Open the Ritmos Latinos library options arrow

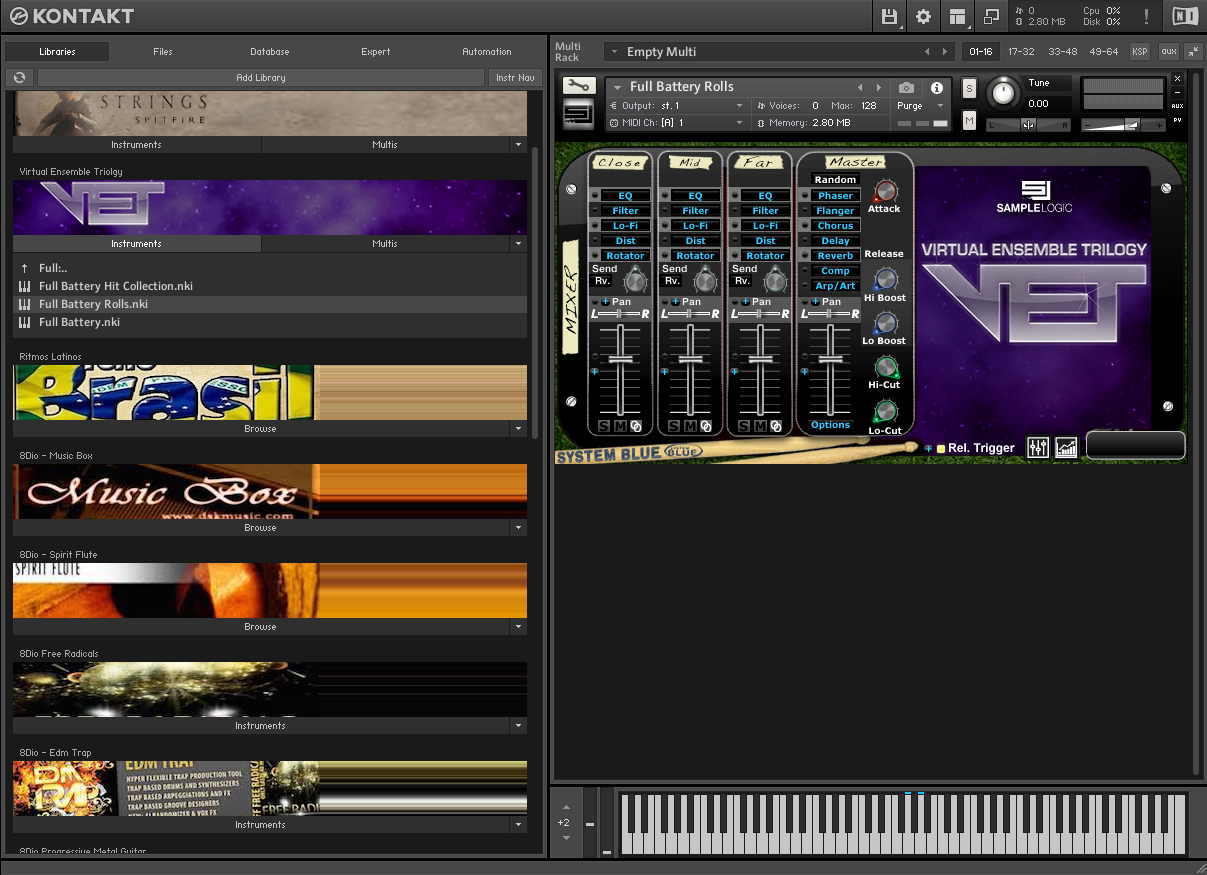coord(517,428)
